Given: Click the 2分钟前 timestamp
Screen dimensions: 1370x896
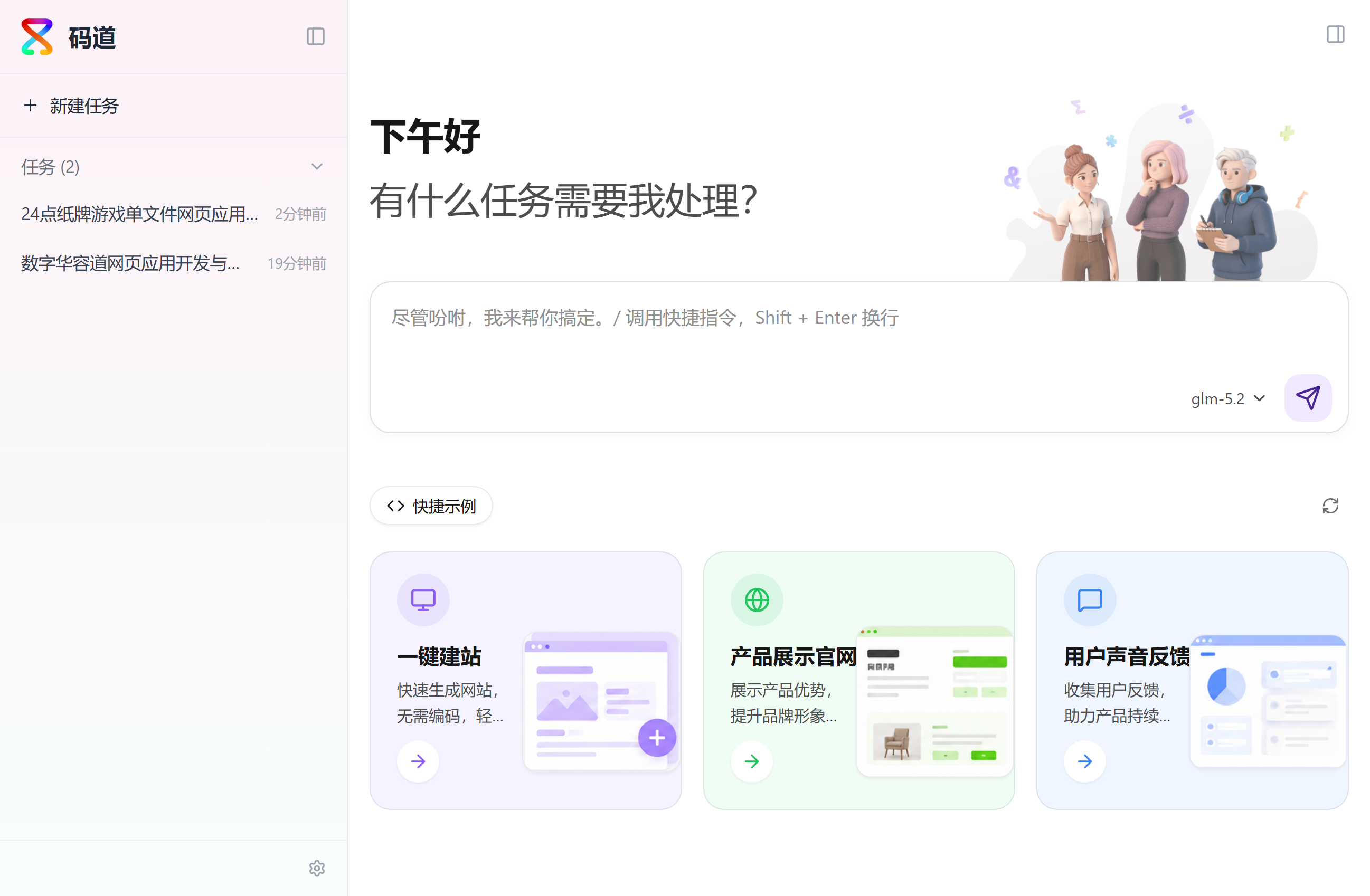Looking at the screenshot, I should click(x=300, y=214).
